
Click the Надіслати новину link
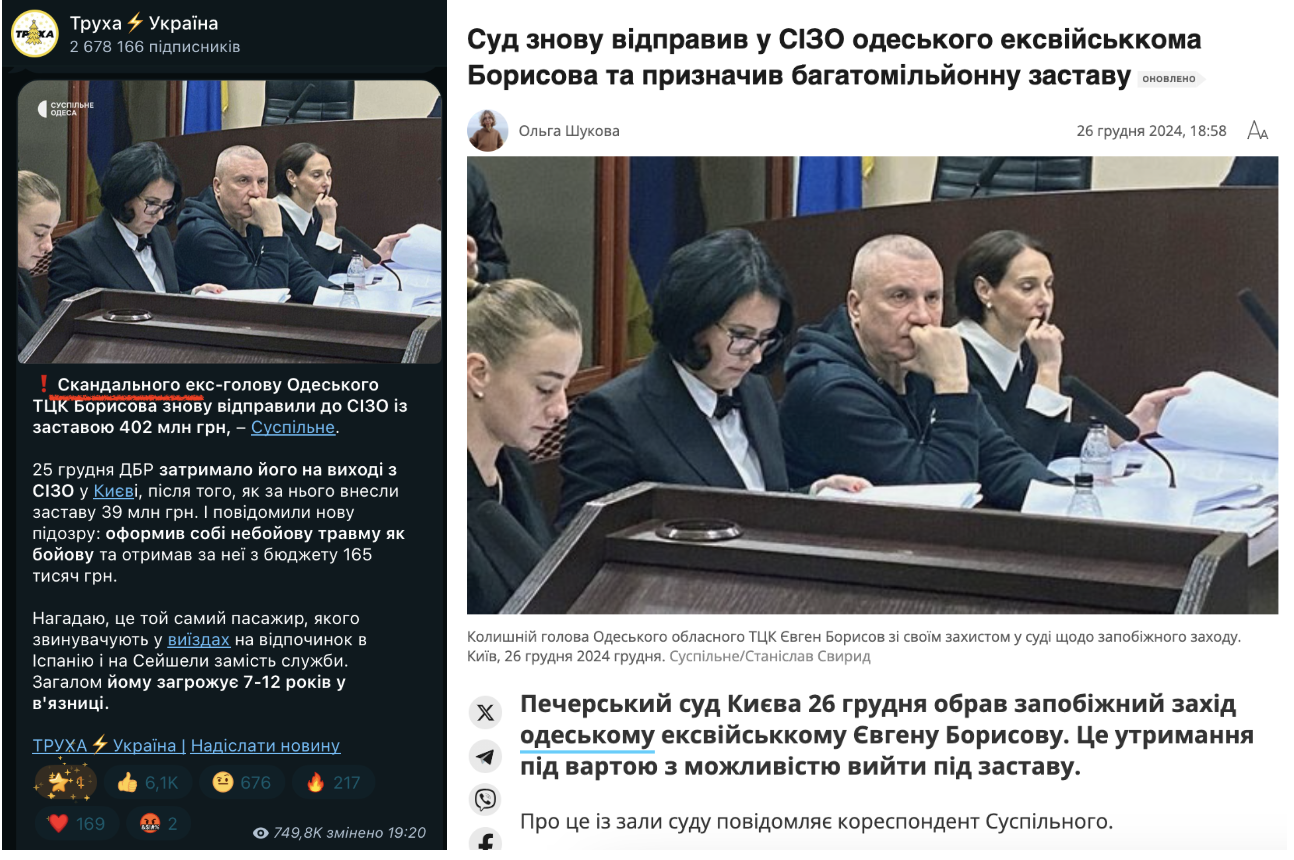point(265,746)
